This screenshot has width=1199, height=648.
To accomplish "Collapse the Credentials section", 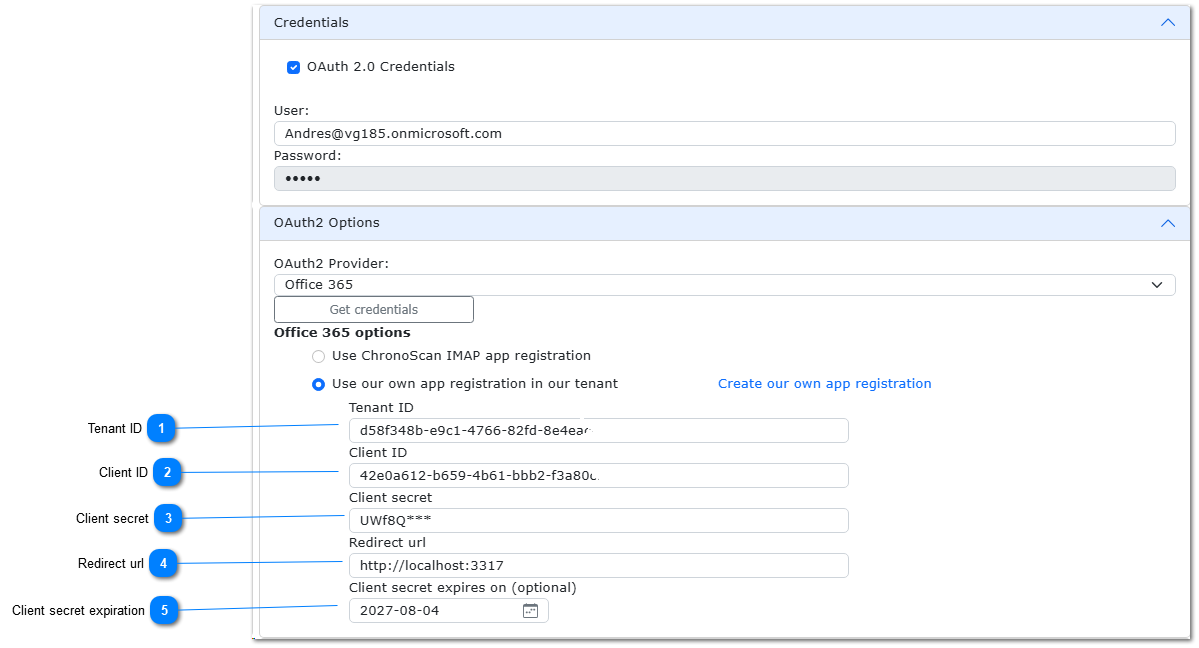I will (x=1167, y=22).
